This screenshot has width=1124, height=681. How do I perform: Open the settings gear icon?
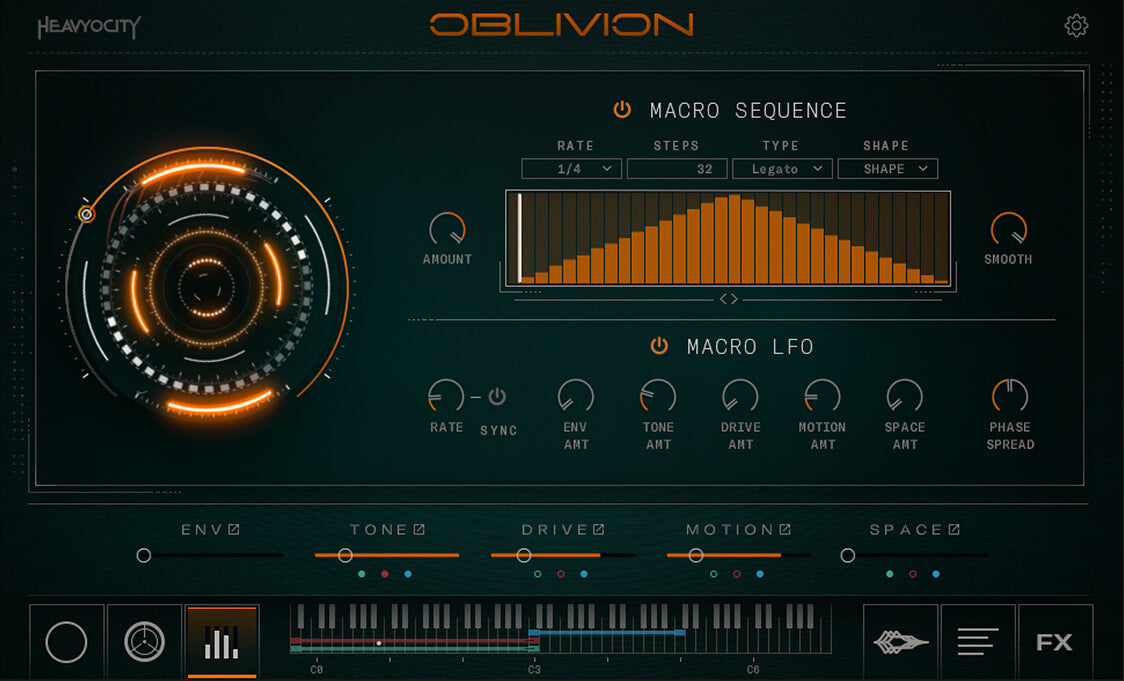[1076, 26]
